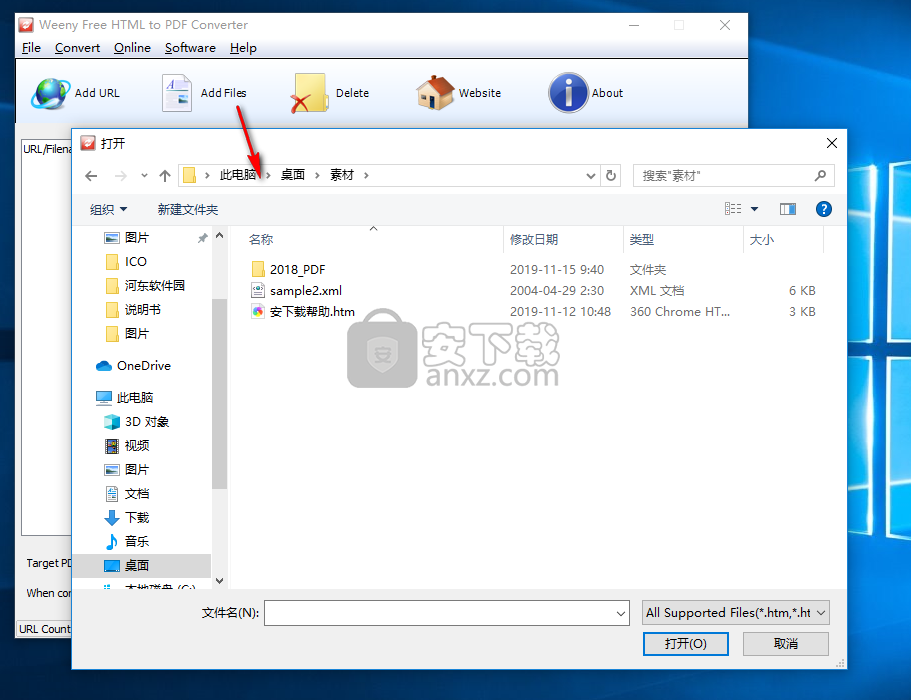Click 桌面 in the breadcrumb path
The height and width of the screenshot is (700, 911).
point(293,175)
